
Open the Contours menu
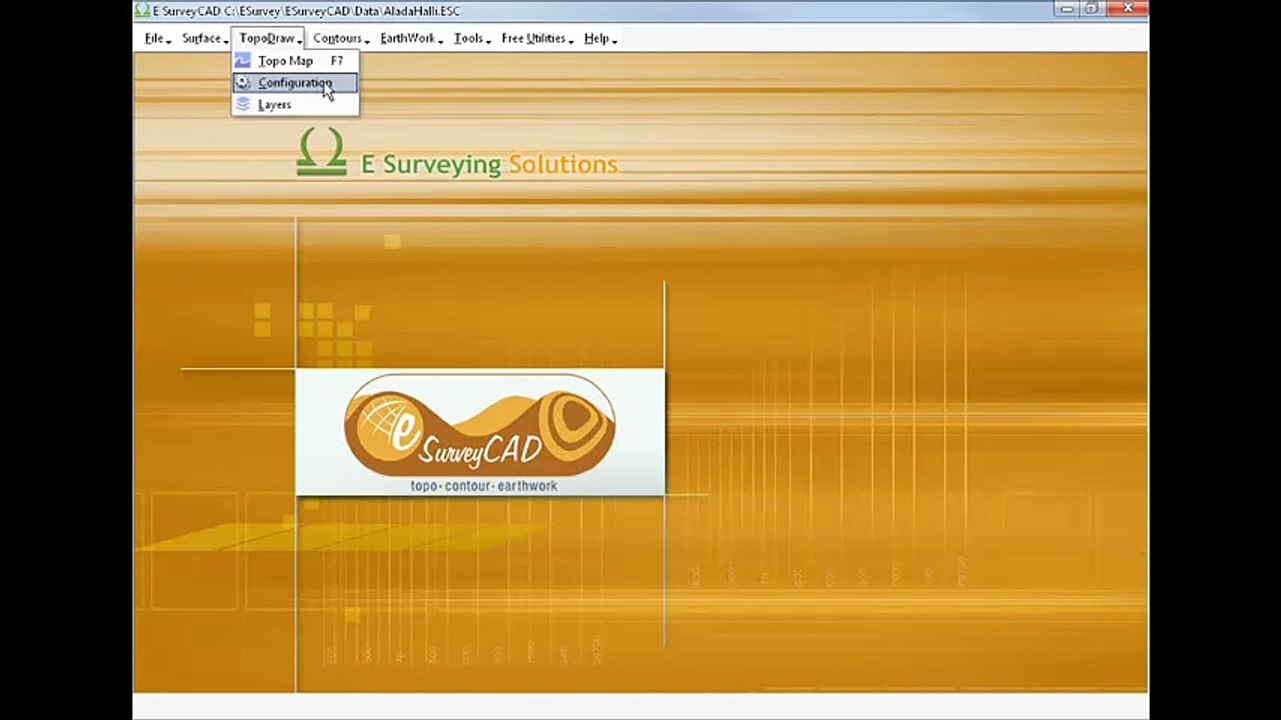pyautogui.click(x=340, y=38)
